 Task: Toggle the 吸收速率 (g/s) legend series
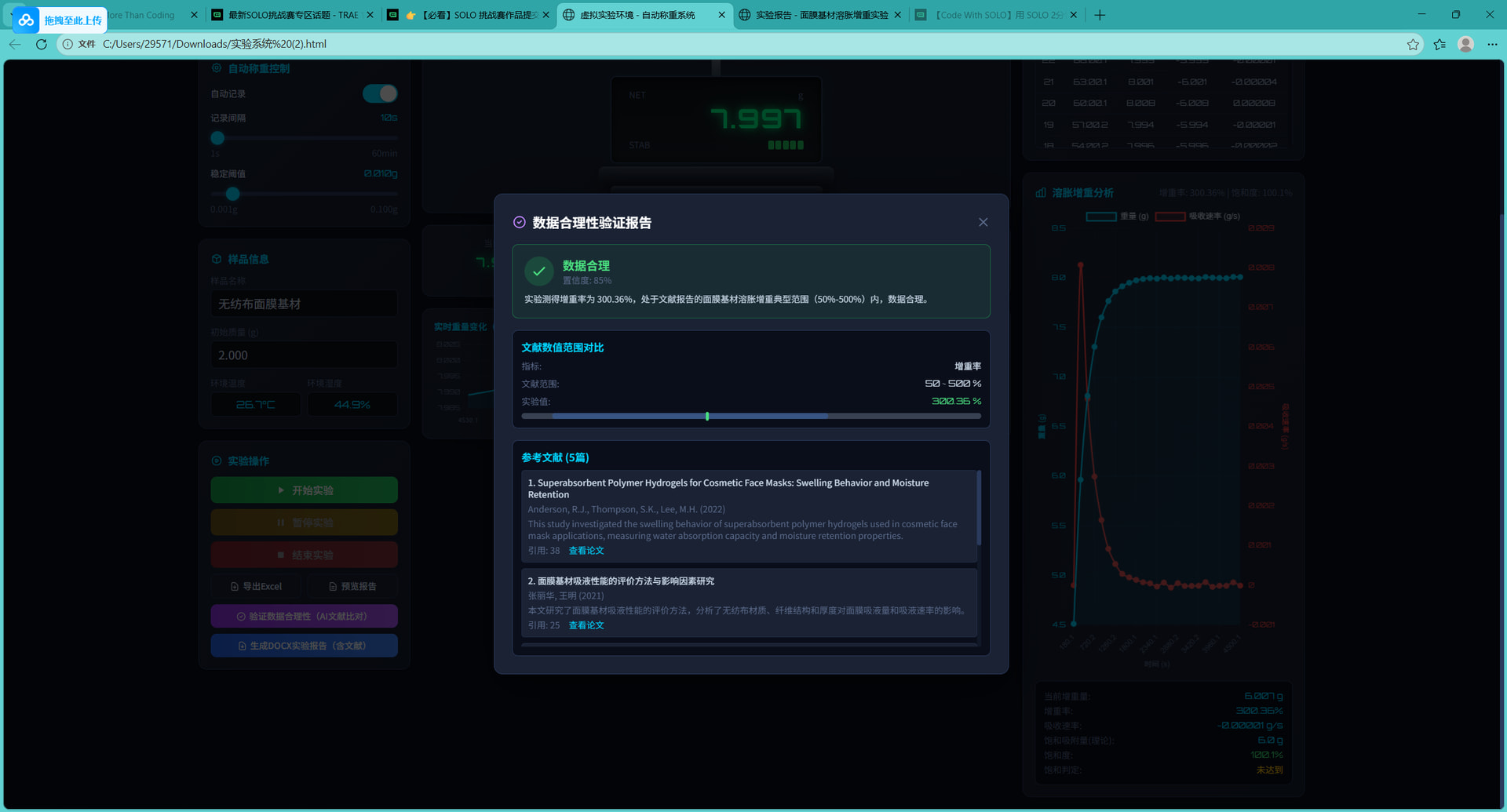point(1197,217)
